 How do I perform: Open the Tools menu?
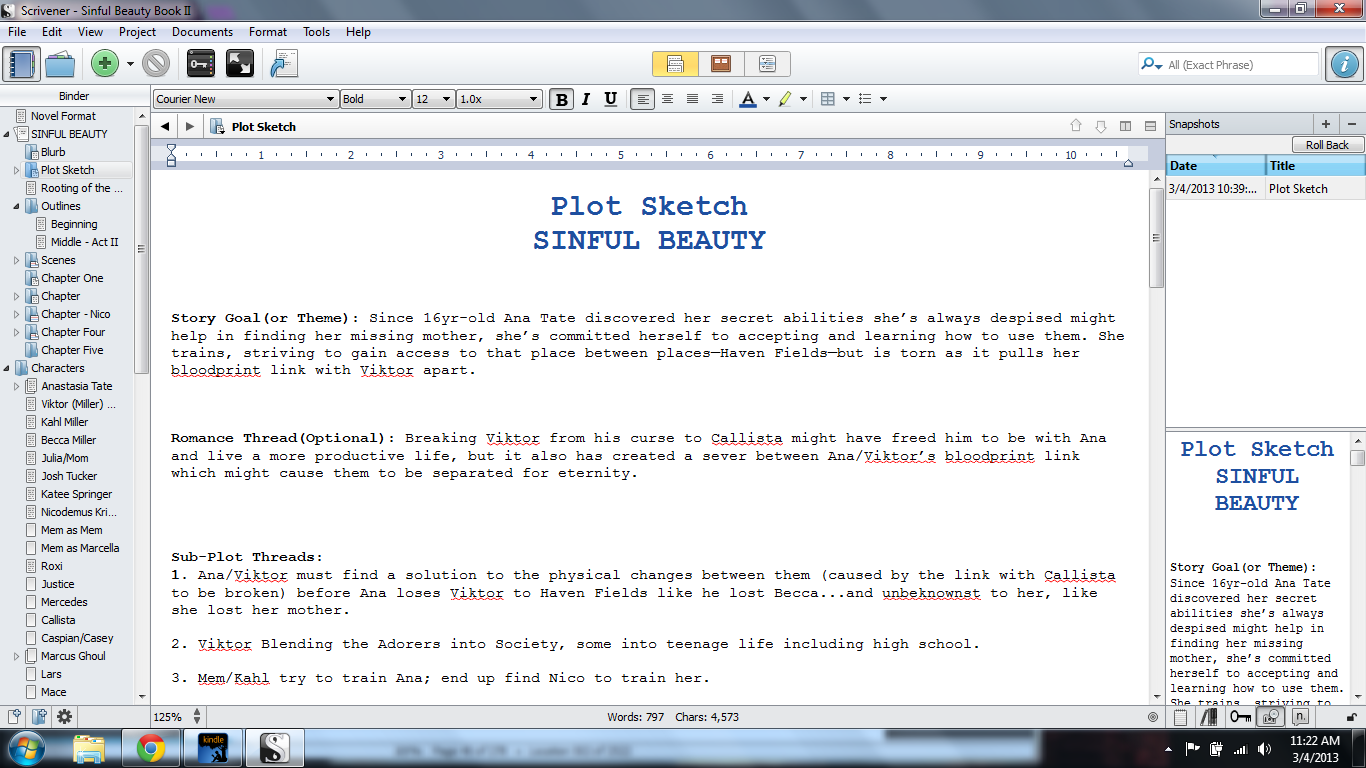pos(317,32)
